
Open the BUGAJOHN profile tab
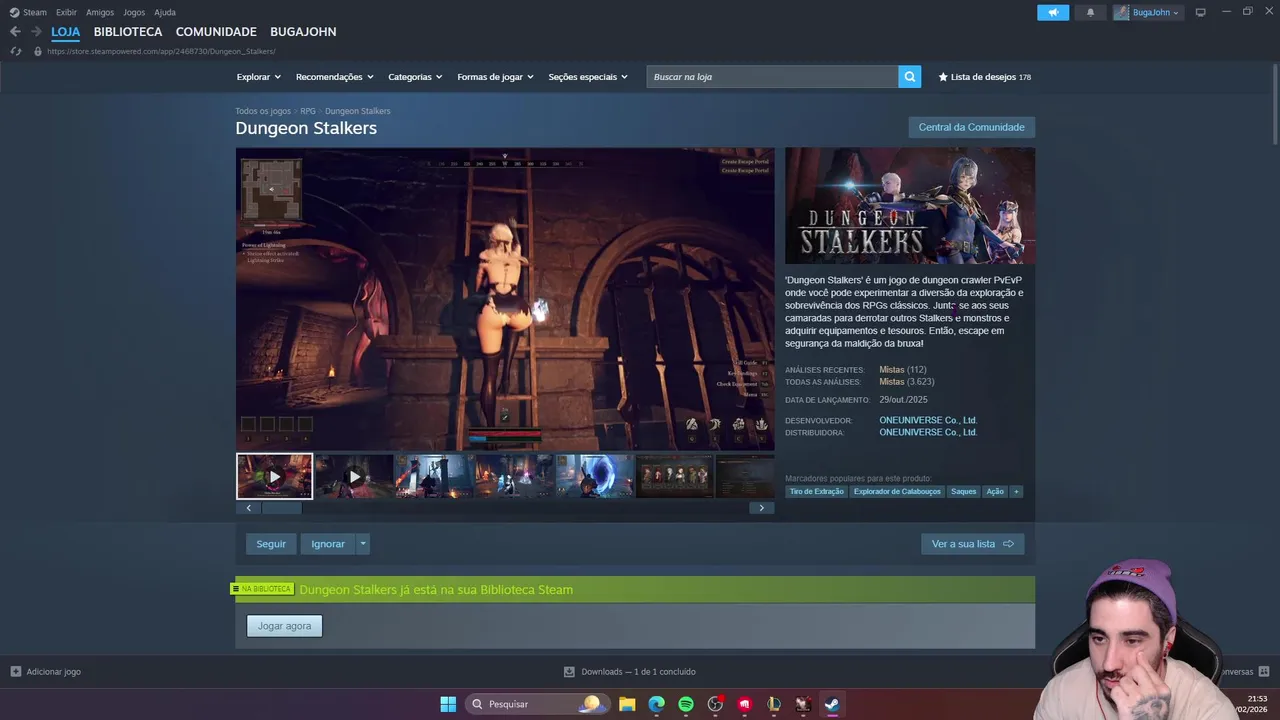click(x=303, y=32)
